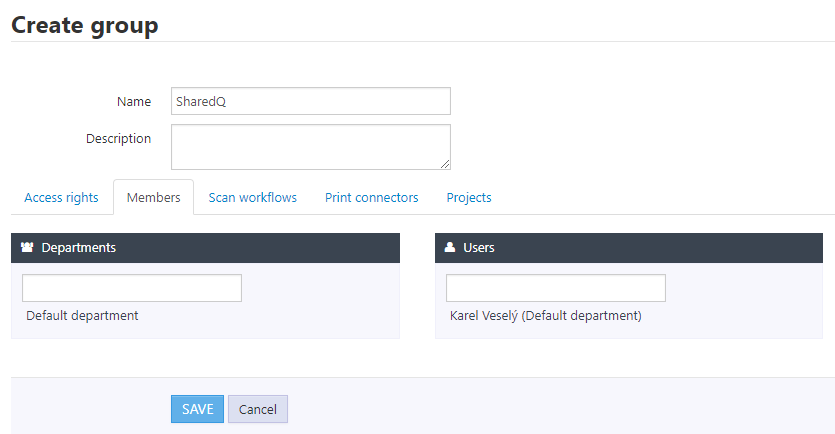Click the Departments group icon
Viewport: 835px width, 434px height.
pos(28,248)
